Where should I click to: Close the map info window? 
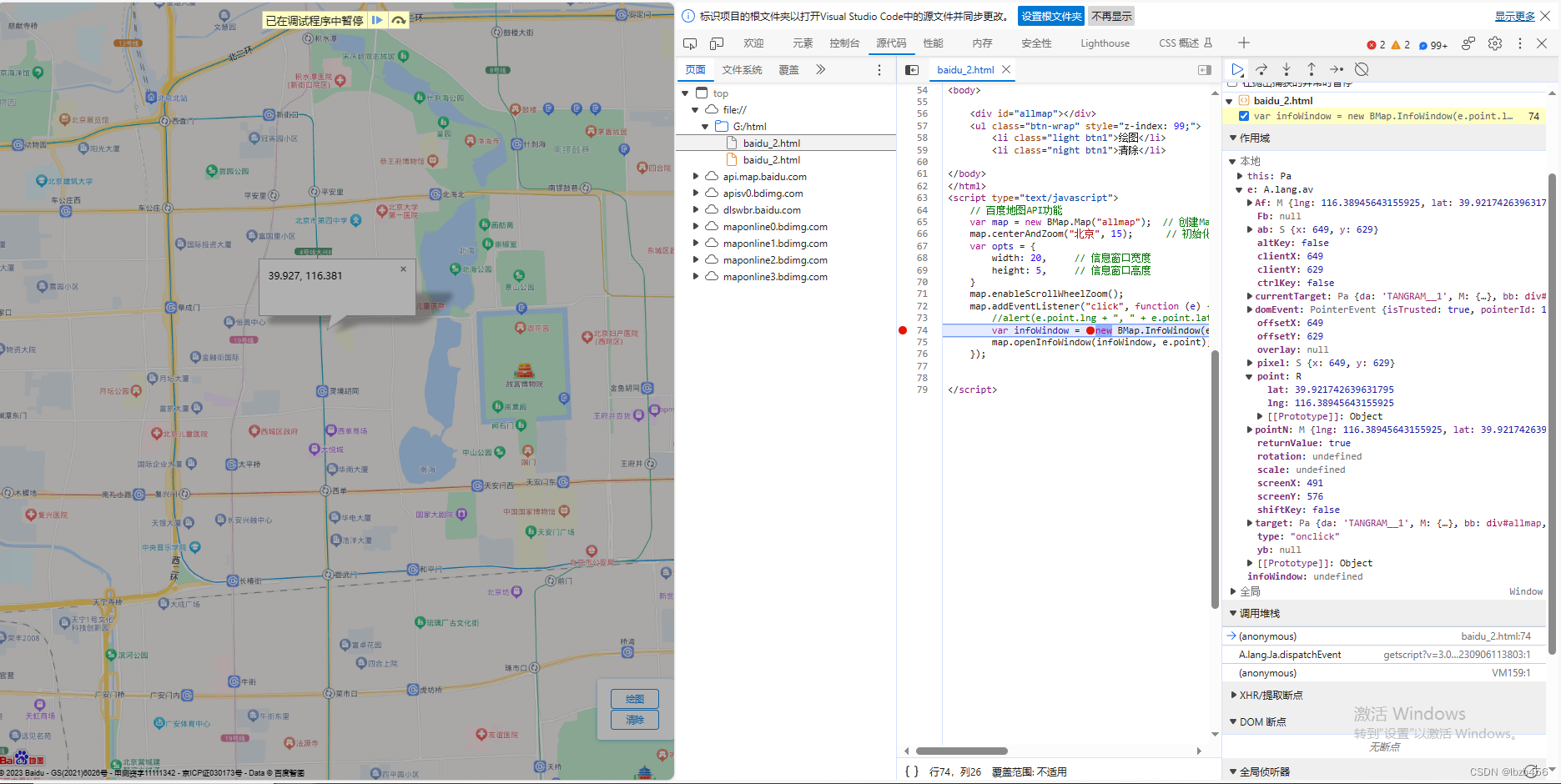pyautogui.click(x=403, y=269)
